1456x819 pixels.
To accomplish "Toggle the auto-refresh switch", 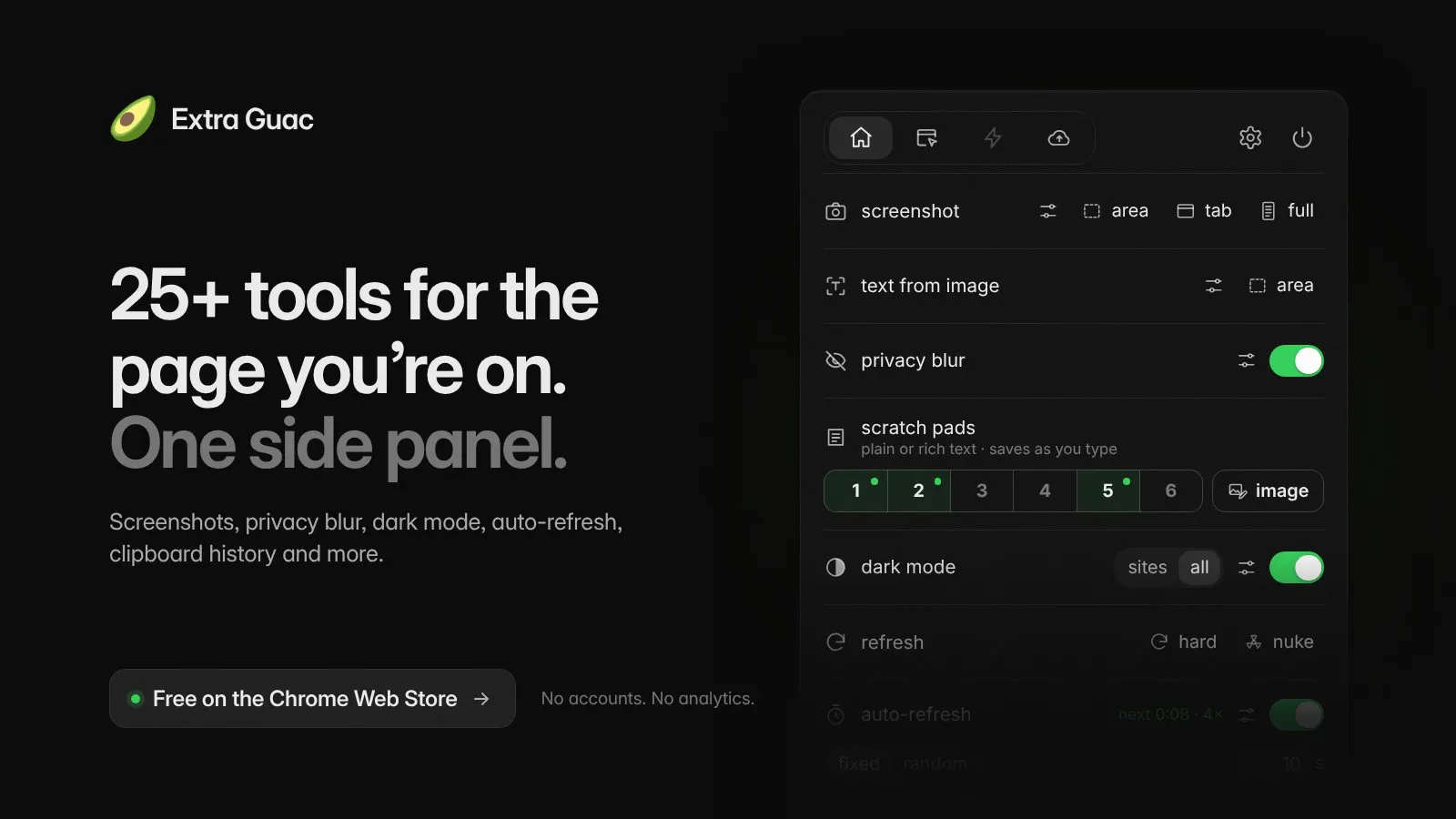I will click(x=1297, y=715).
